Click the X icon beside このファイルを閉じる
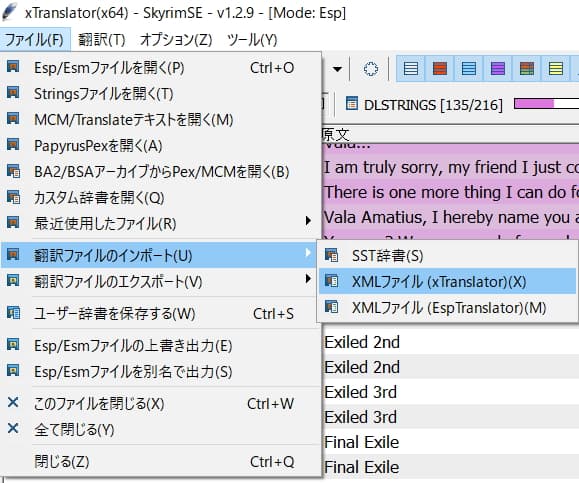This screenshot has width=579, height=483. [x=13, y=402]
